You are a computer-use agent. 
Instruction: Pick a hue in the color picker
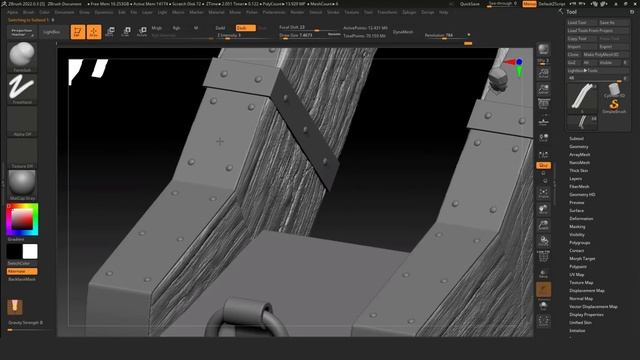(22, 220)
